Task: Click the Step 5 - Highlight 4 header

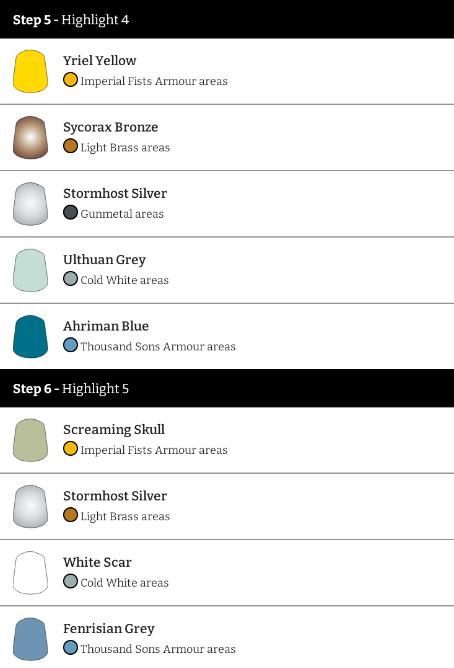Action: pos(227,19)
